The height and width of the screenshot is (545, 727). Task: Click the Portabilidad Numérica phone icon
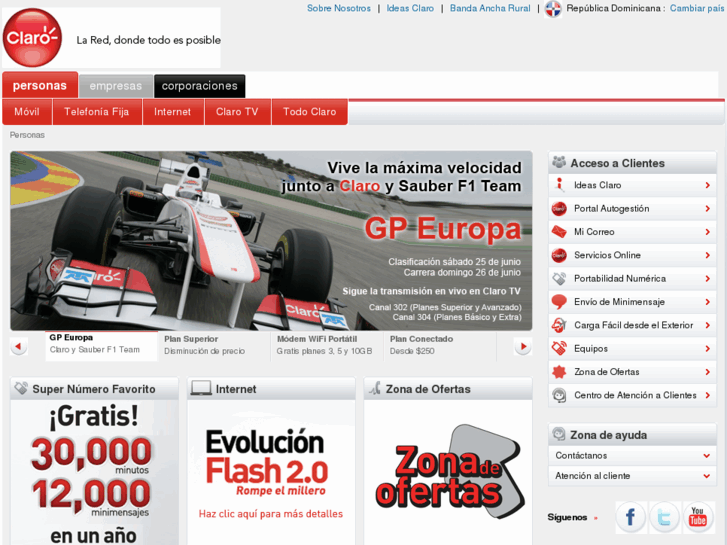click(559, 279)
